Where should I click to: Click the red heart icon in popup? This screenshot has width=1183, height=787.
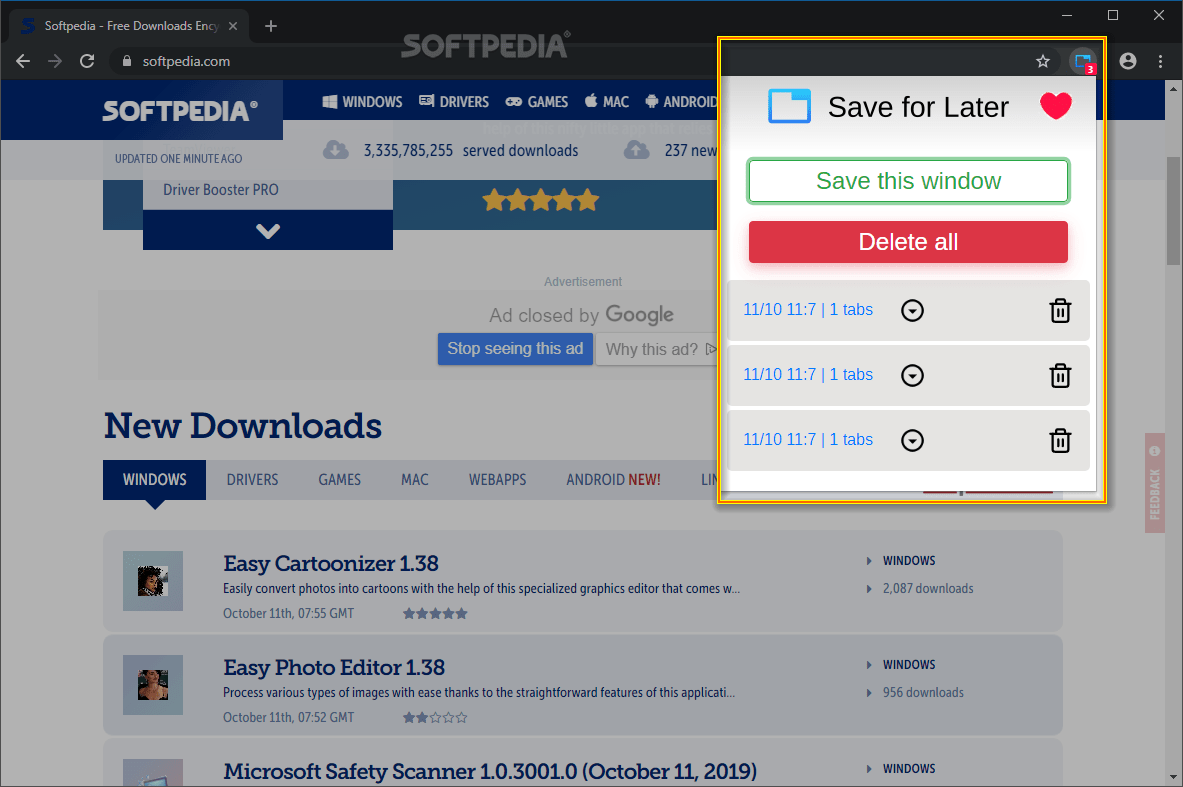coord(1055,106)
